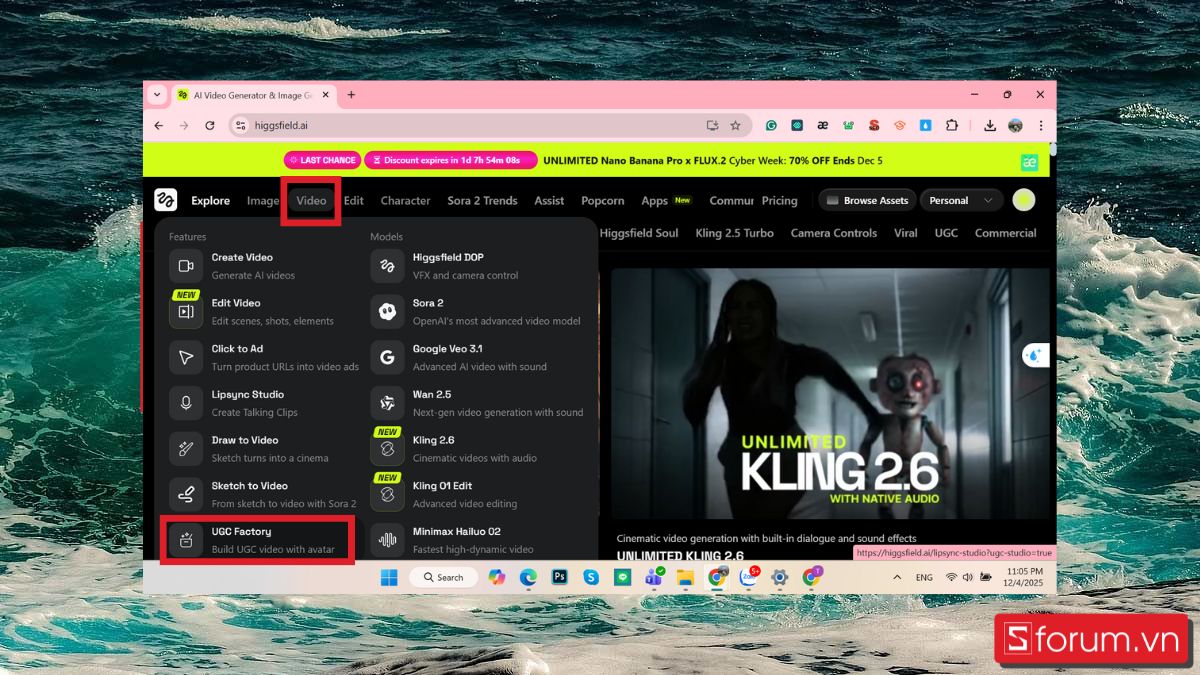Click the Create Video camera icon
Image resolution: width=1200 pixels, height=675 pixels.
(186, 266)
